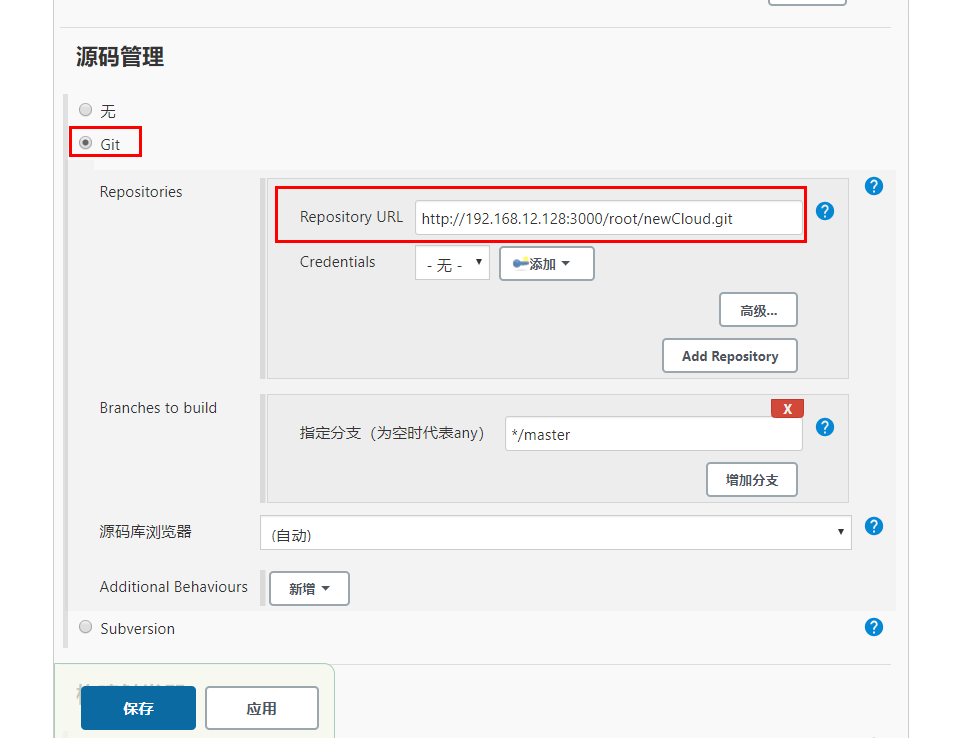Focus the */master branch specifier field
955x738 pixels.
pos(654,434)
